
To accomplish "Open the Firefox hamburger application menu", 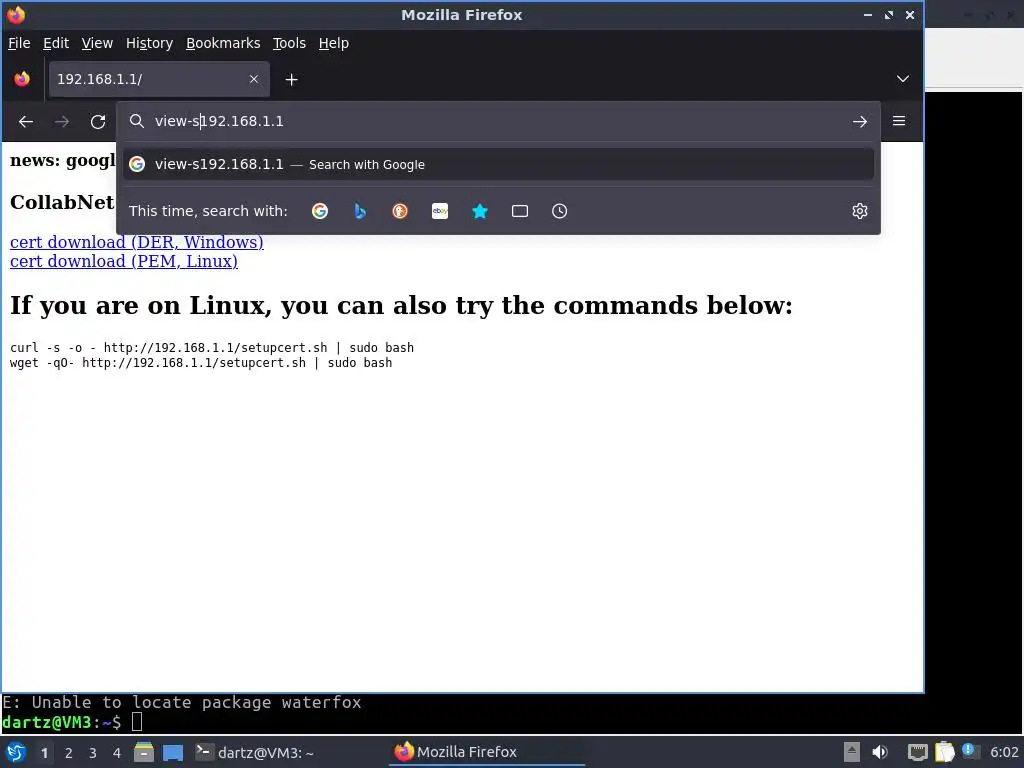I will click(x=899, y=121).
